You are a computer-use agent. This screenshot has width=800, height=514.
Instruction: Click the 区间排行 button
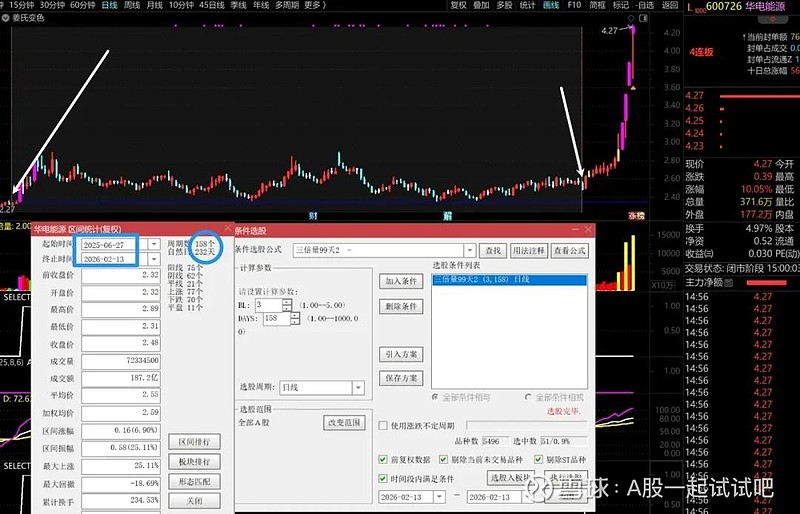click(x=194, y=442)
